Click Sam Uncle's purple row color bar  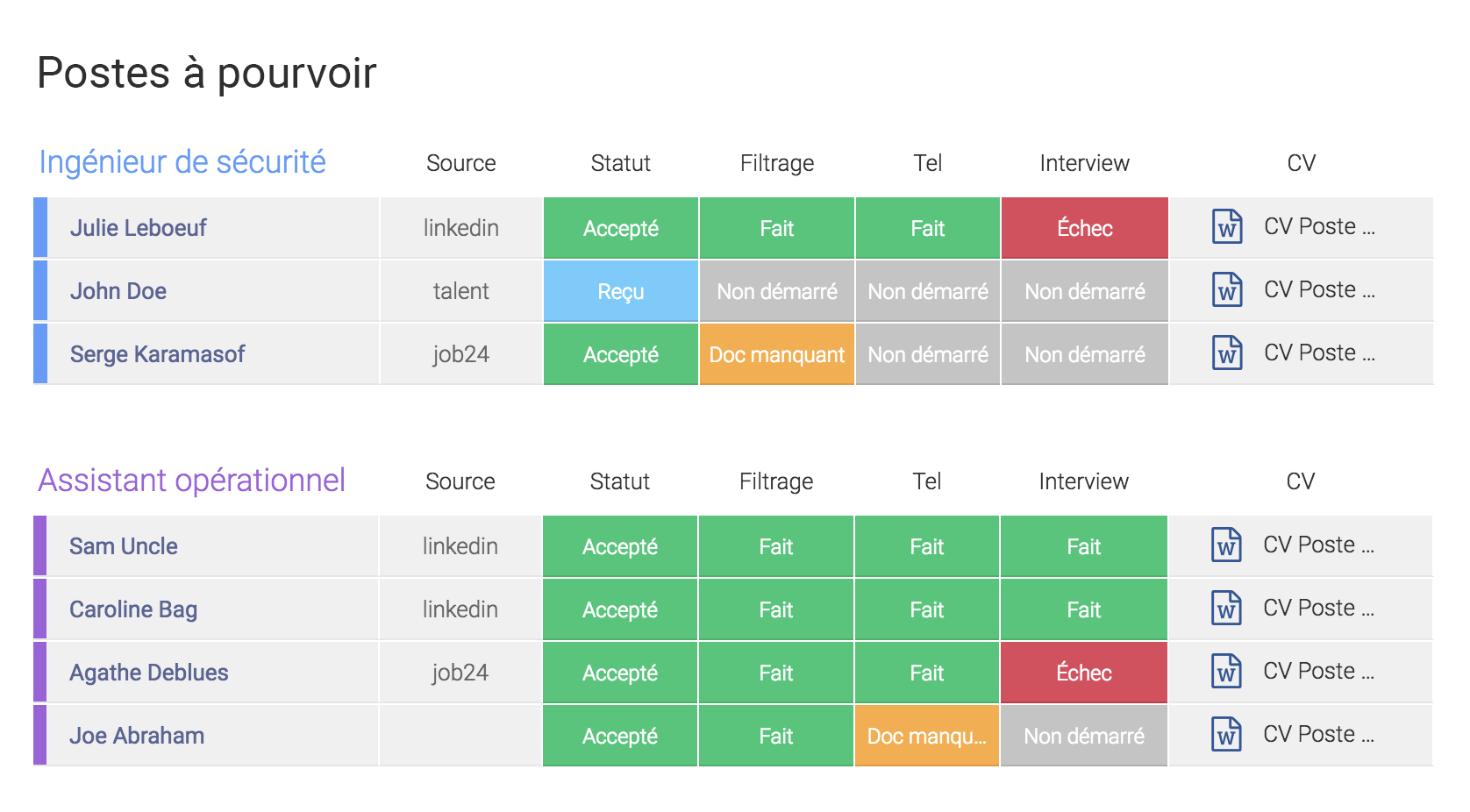click(x=39, y=546)
